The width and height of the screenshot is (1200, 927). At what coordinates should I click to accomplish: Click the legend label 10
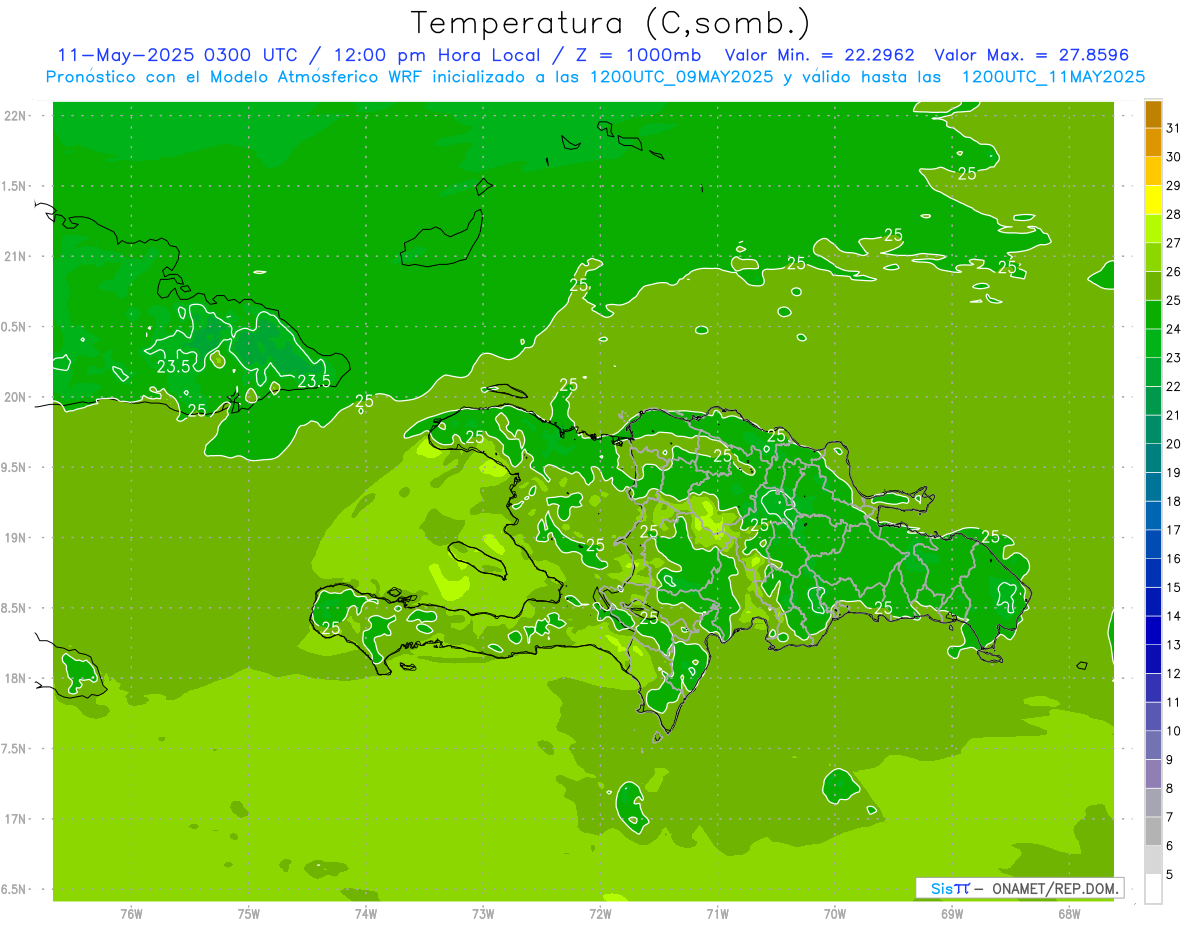[1174, 731]
